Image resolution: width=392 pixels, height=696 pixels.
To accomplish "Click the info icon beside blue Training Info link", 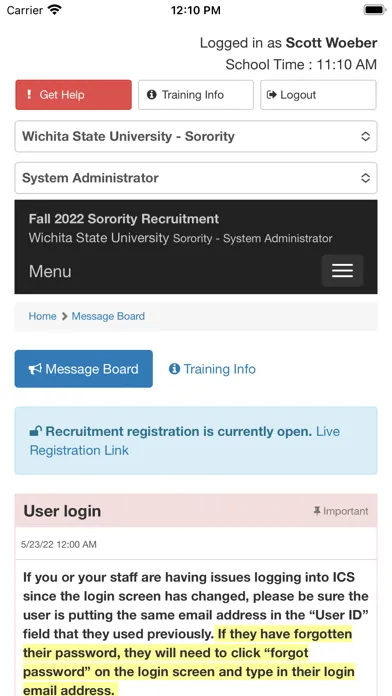I will 174,369.
